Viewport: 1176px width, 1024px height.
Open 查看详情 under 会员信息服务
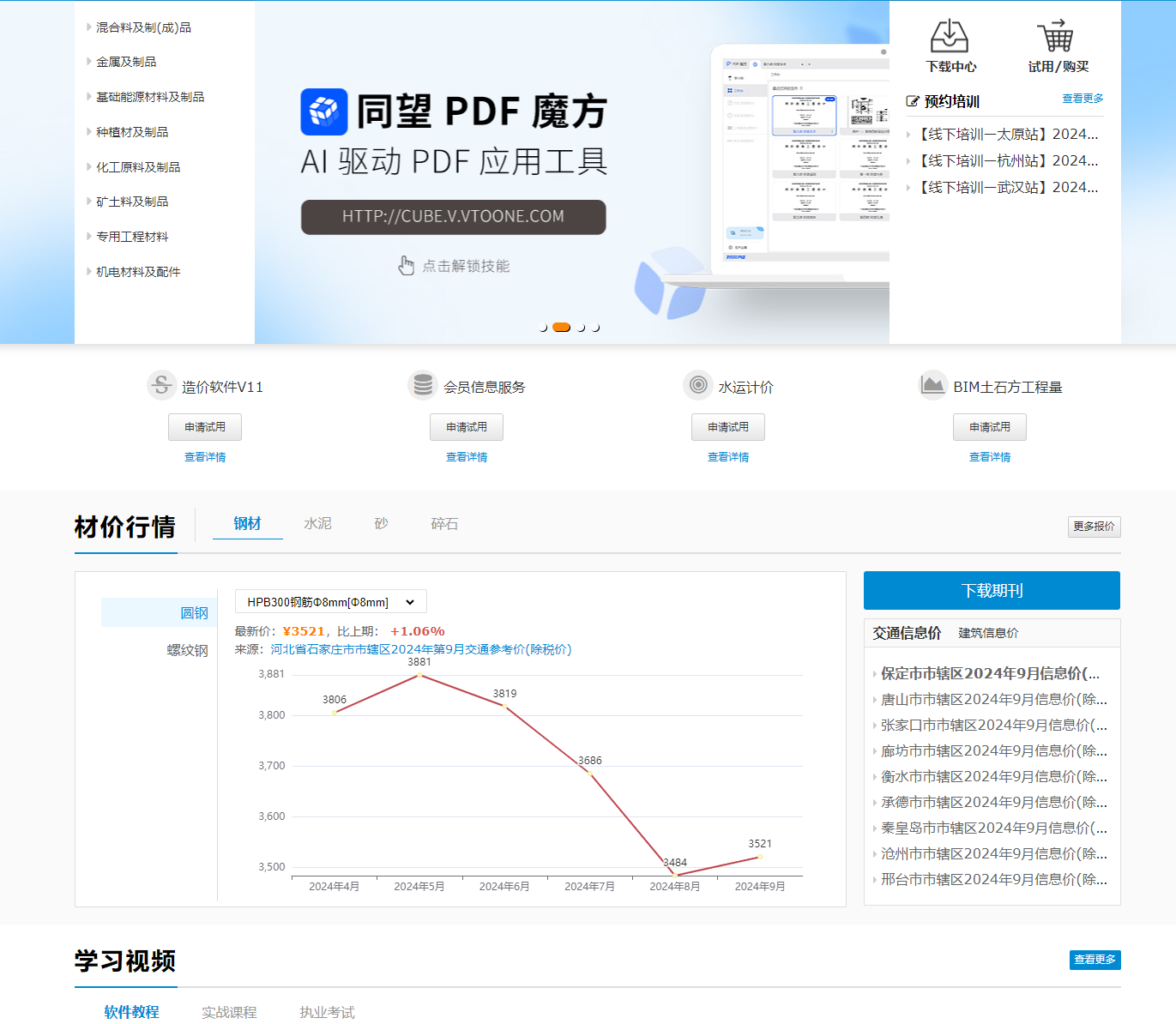point(467,457)
